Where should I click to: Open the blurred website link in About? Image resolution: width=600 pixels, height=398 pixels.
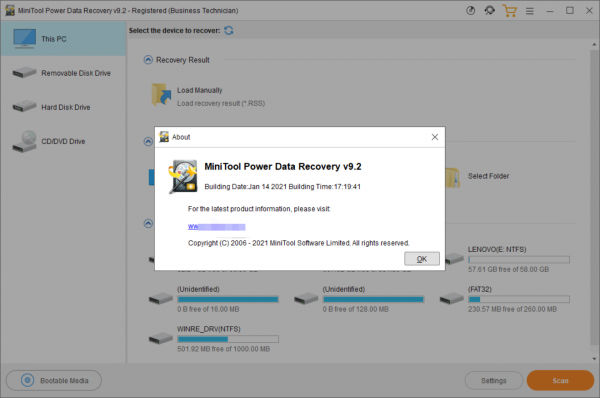[217, 227]
